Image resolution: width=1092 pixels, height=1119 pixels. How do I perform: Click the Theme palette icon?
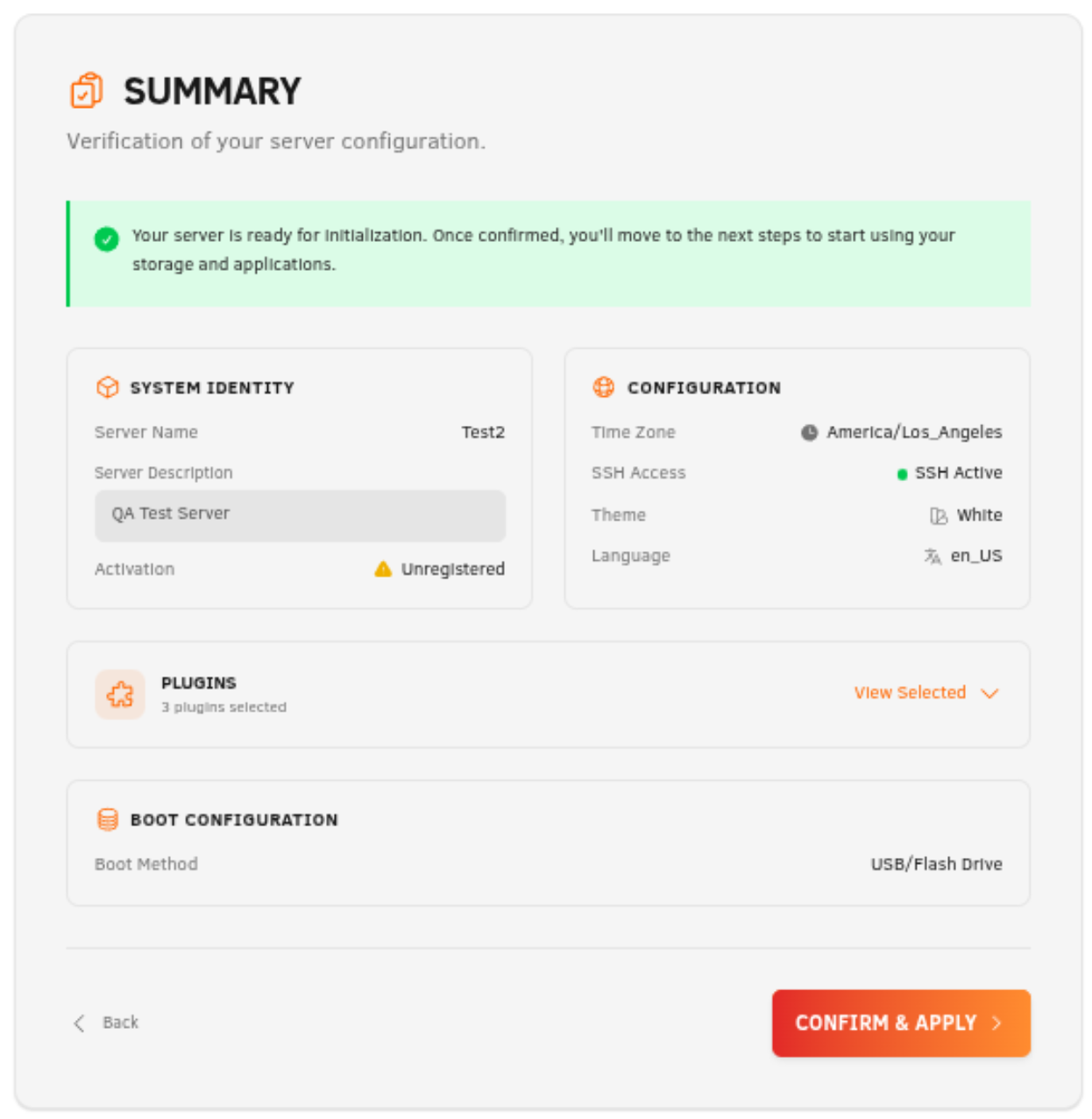tap(939, 516)
